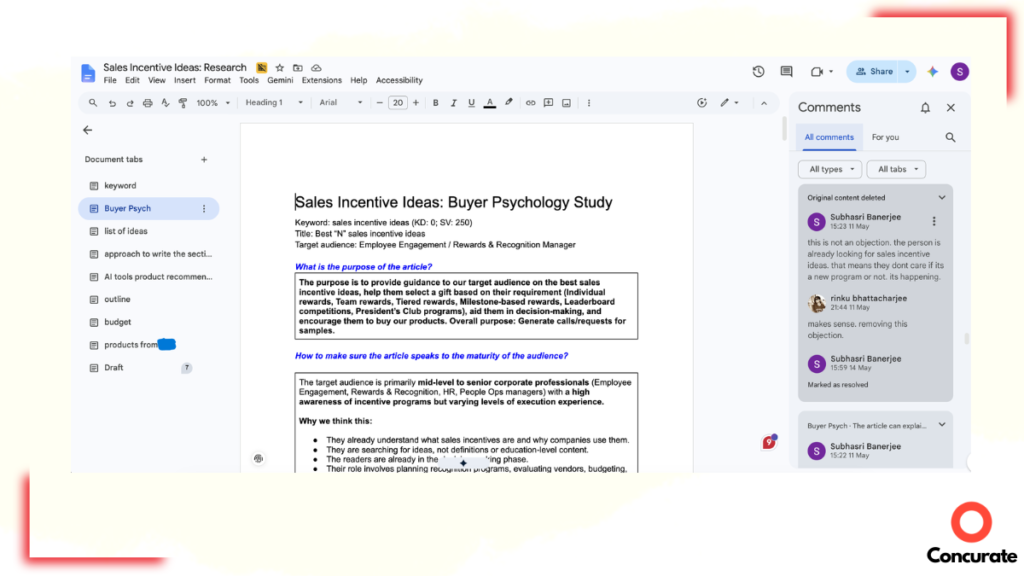
Task: Open the highlight color pen
Action: [509, 103]
